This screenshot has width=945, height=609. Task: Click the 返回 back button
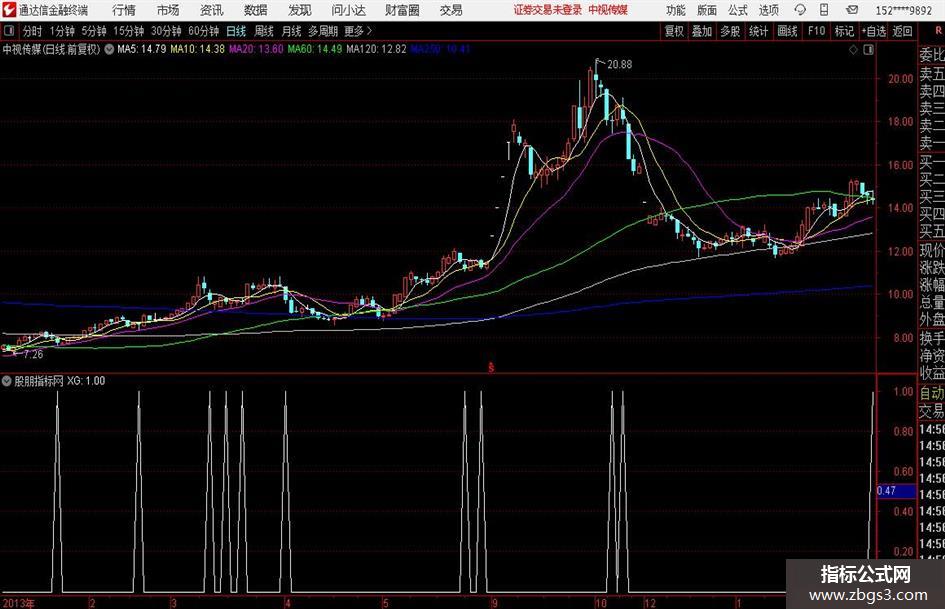[x=902, y=31]
